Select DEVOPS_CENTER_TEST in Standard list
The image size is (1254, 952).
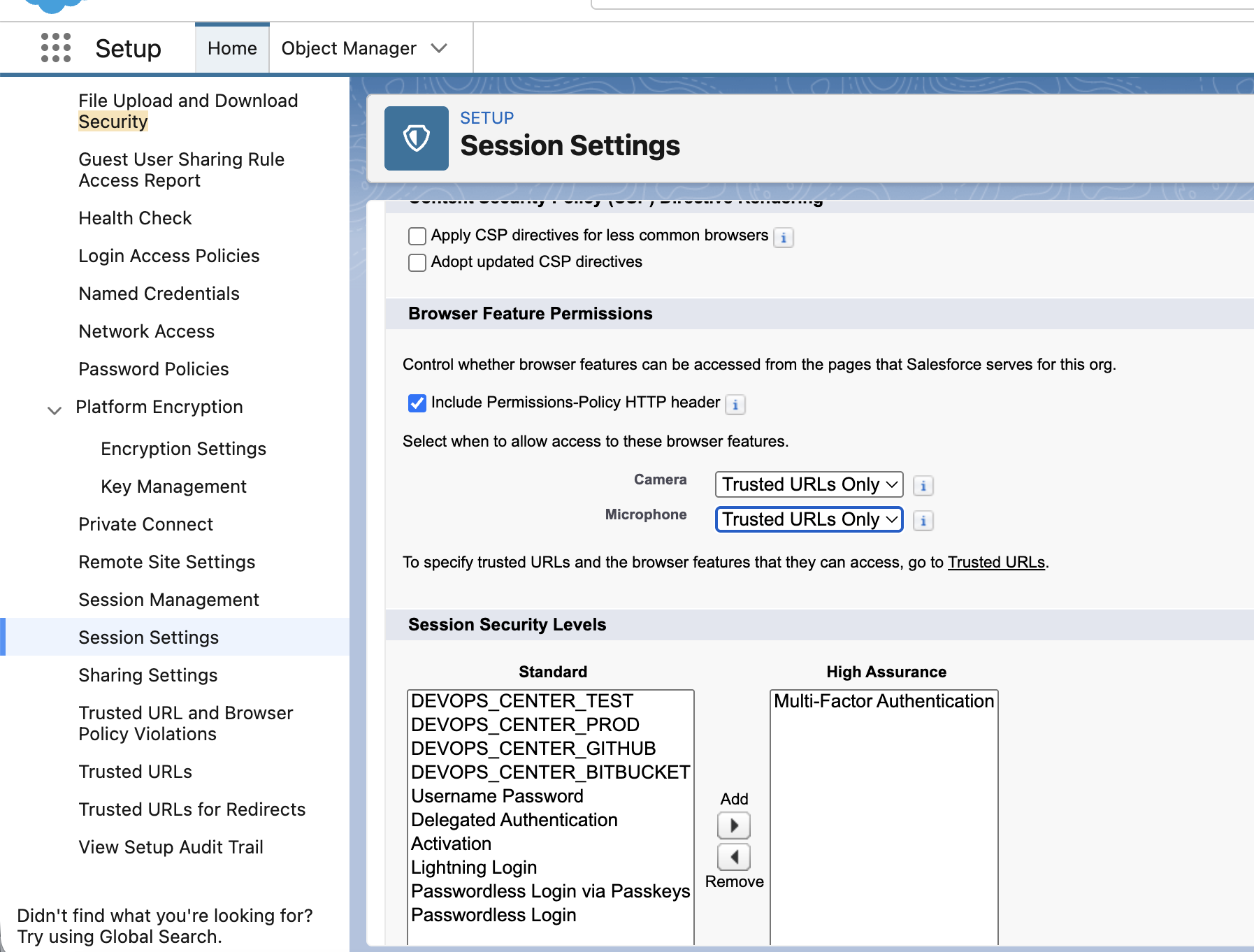tap(550, 701)
